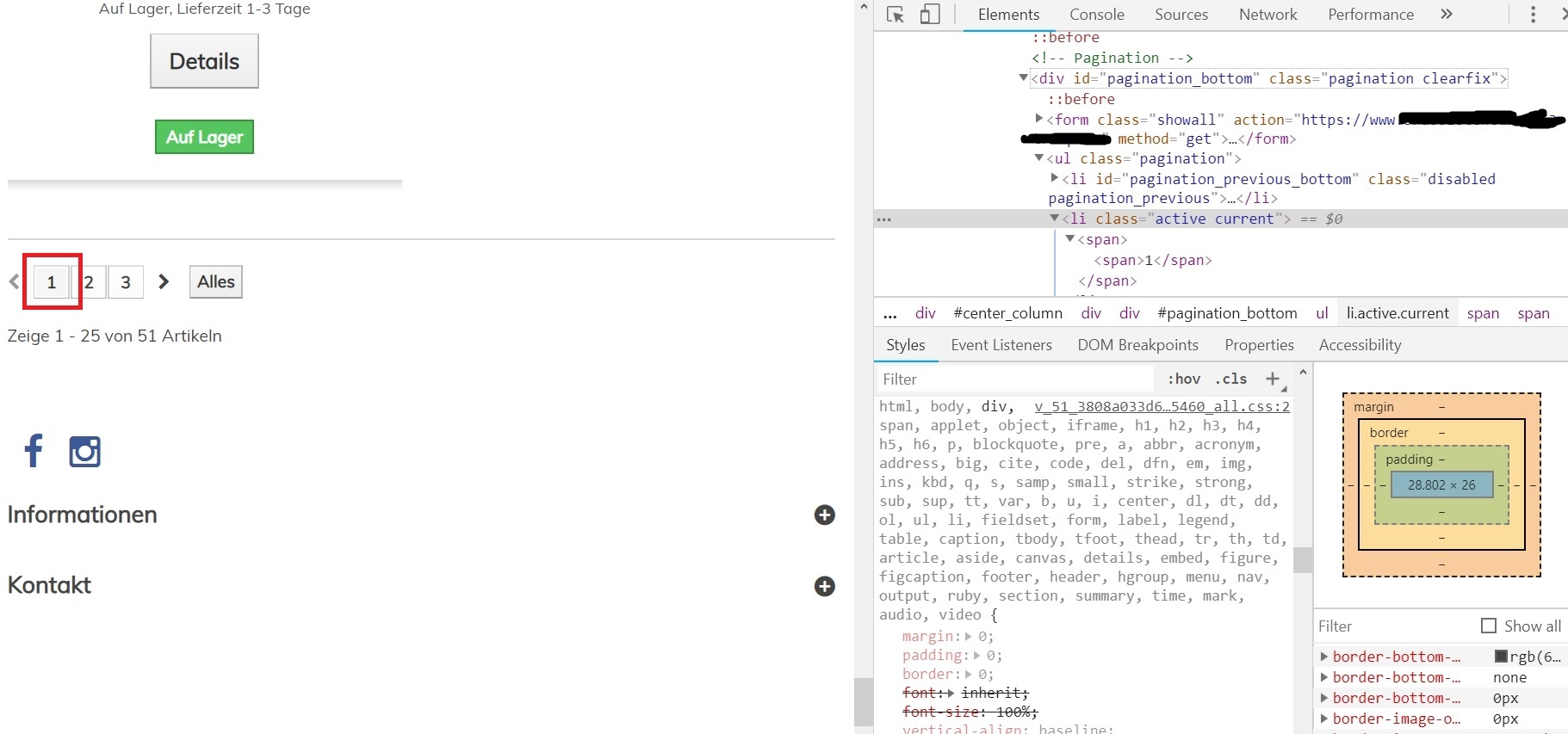Select the Styles pane tab
The image size is (1568, 734).
pos(906,345)
